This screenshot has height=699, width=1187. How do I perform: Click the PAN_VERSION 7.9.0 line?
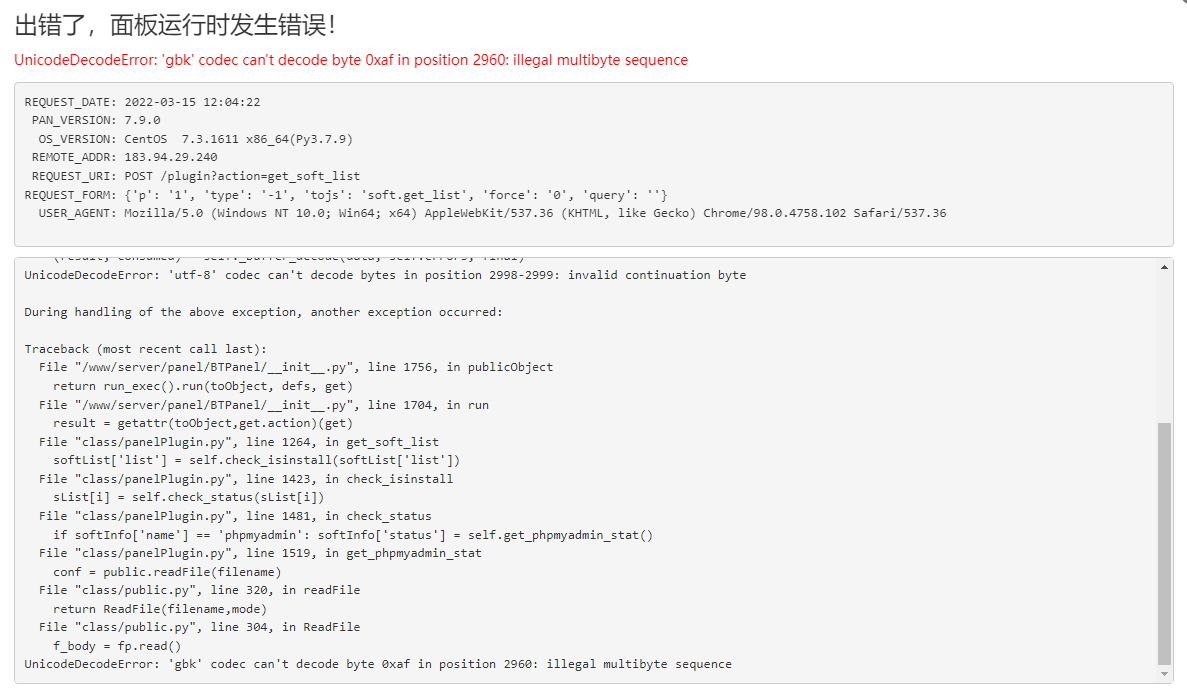tap(96, 120)
